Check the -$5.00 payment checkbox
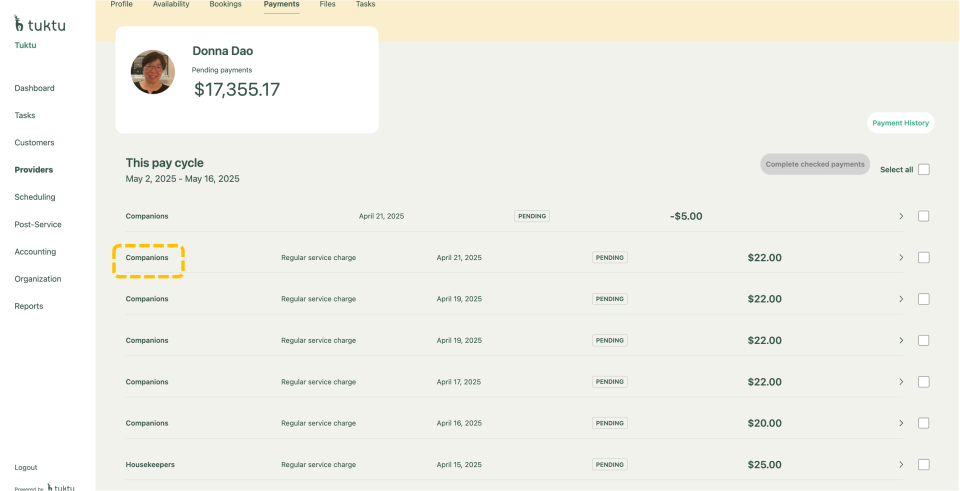960x491 pixels. click(x=923, y=216)
